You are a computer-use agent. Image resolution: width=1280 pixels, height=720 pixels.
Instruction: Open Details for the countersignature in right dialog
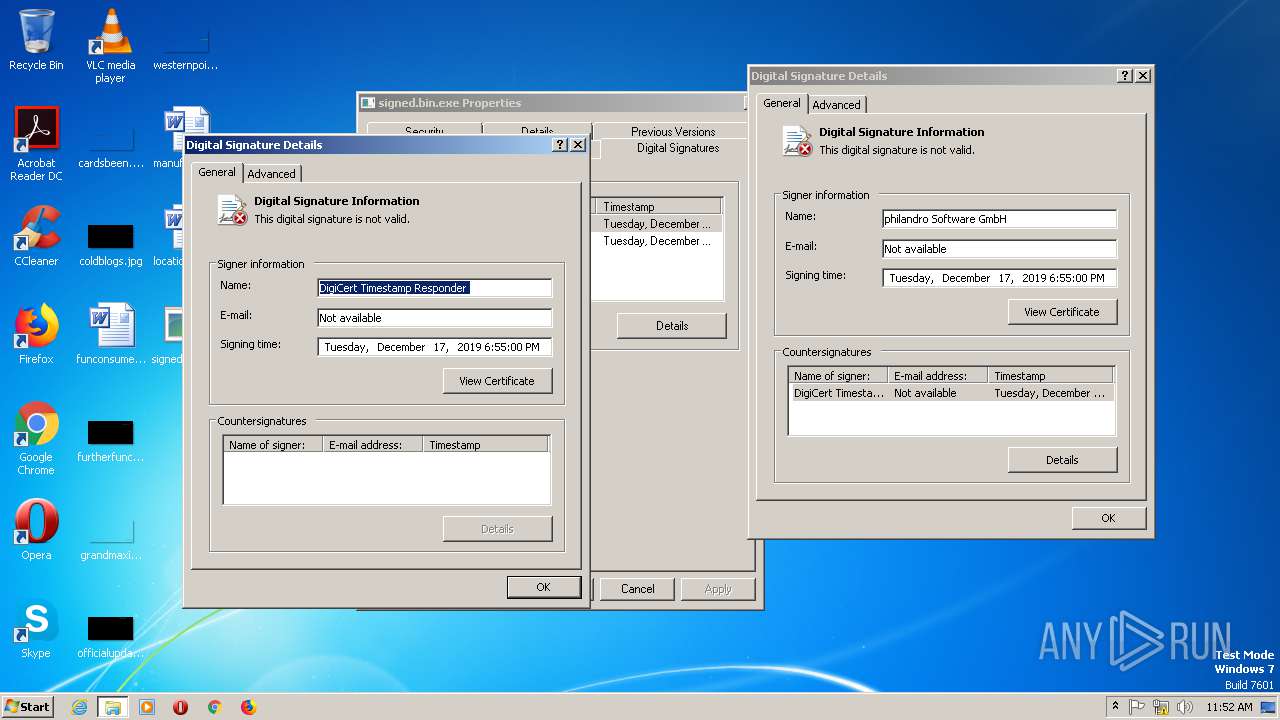(1062, 460)
